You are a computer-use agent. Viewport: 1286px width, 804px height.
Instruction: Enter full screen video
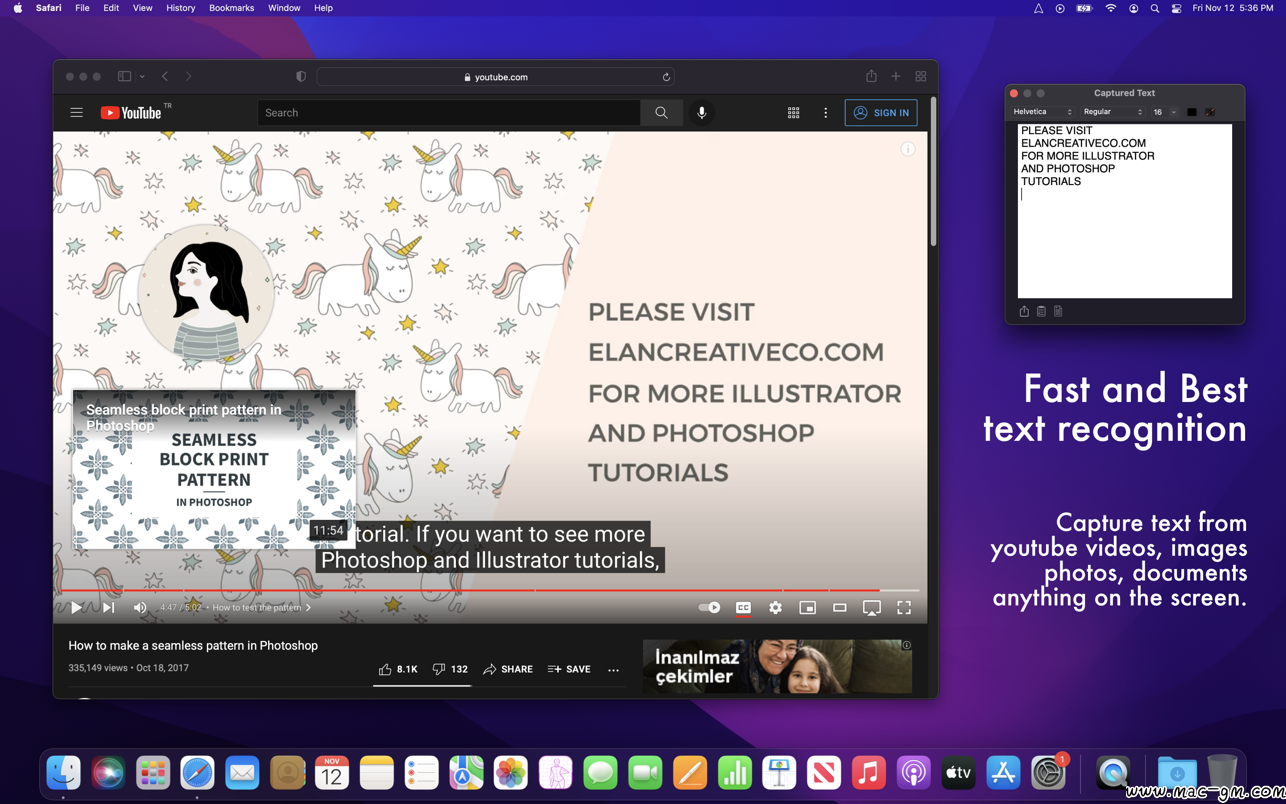coord(904,607)
